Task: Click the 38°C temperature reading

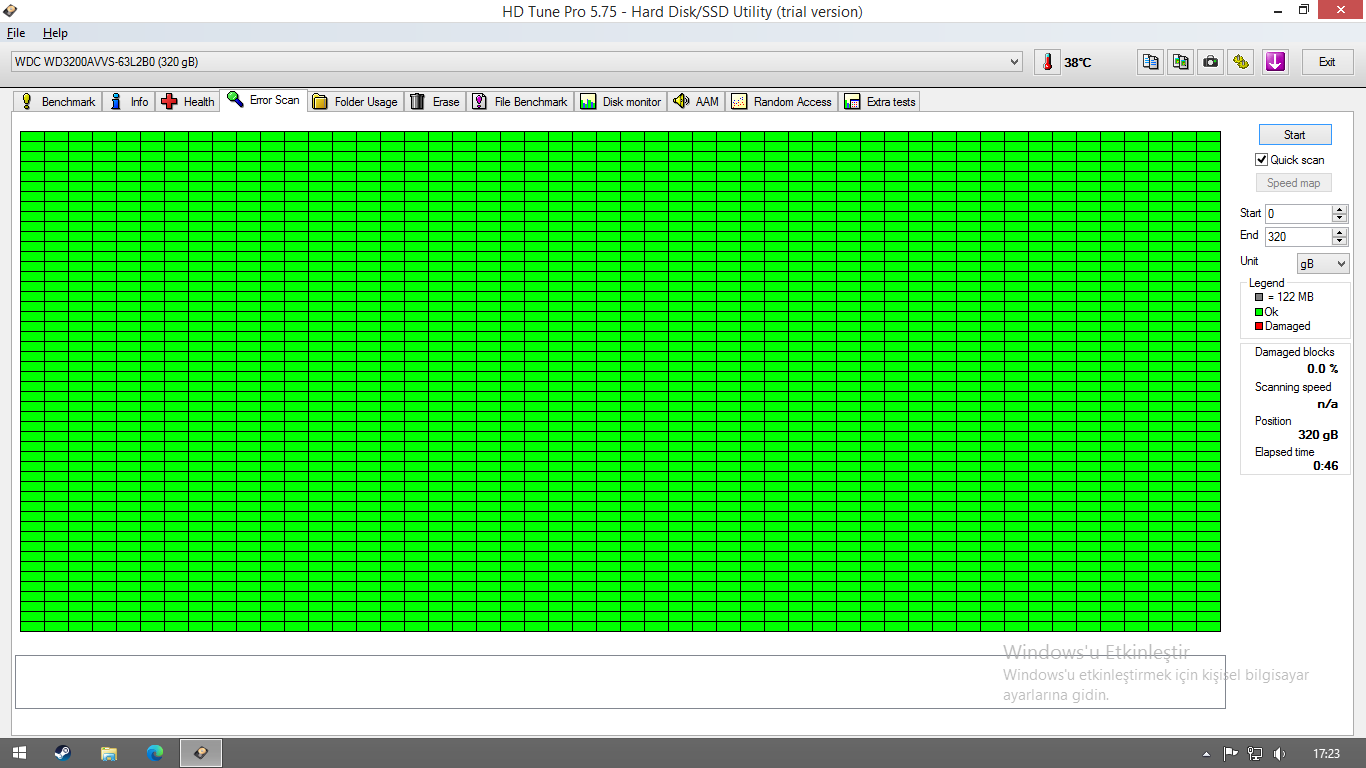Action: (1078, 62)
